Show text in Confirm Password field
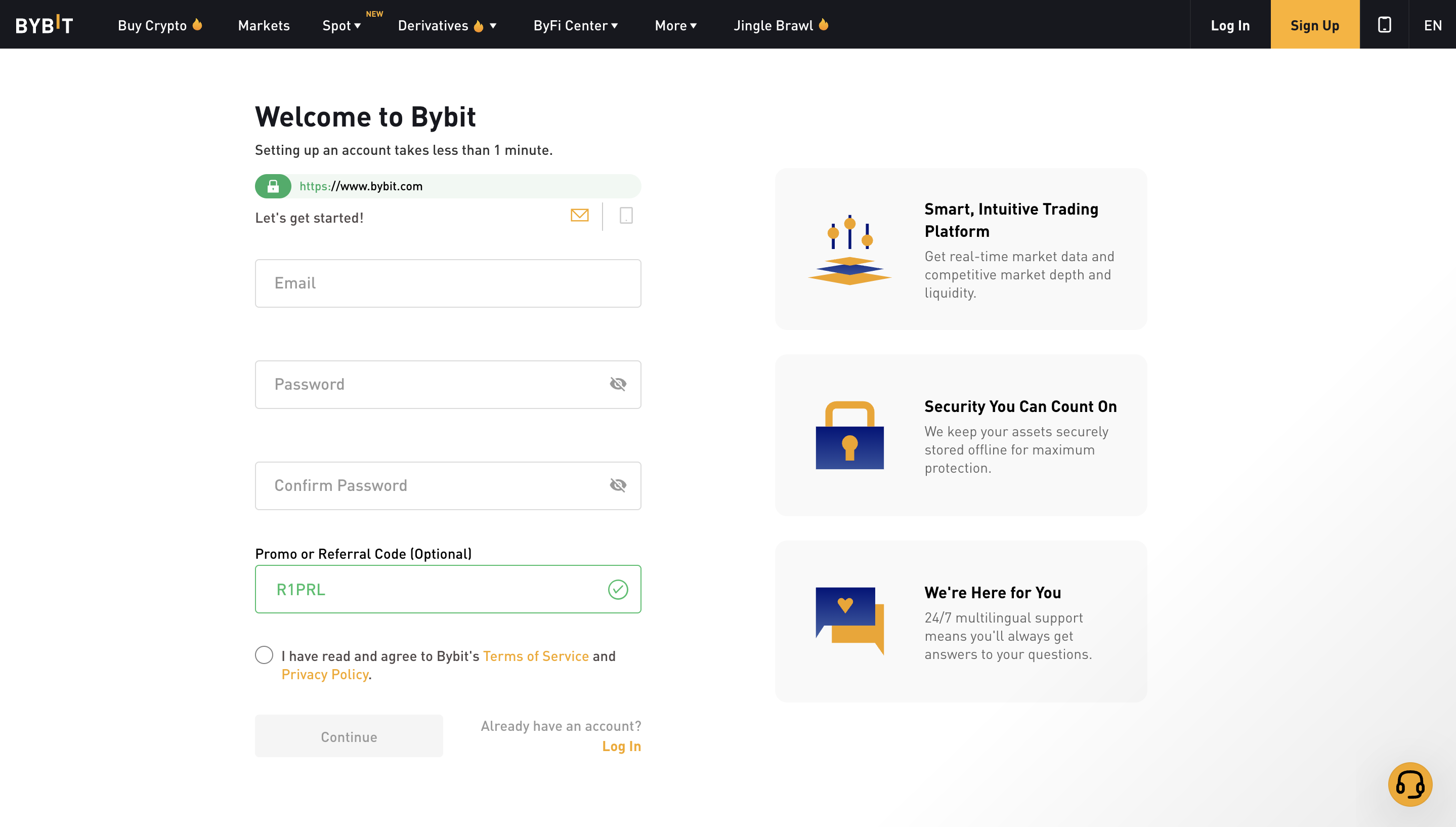This screenshot has height=827, width=1456. pos(618,485)
